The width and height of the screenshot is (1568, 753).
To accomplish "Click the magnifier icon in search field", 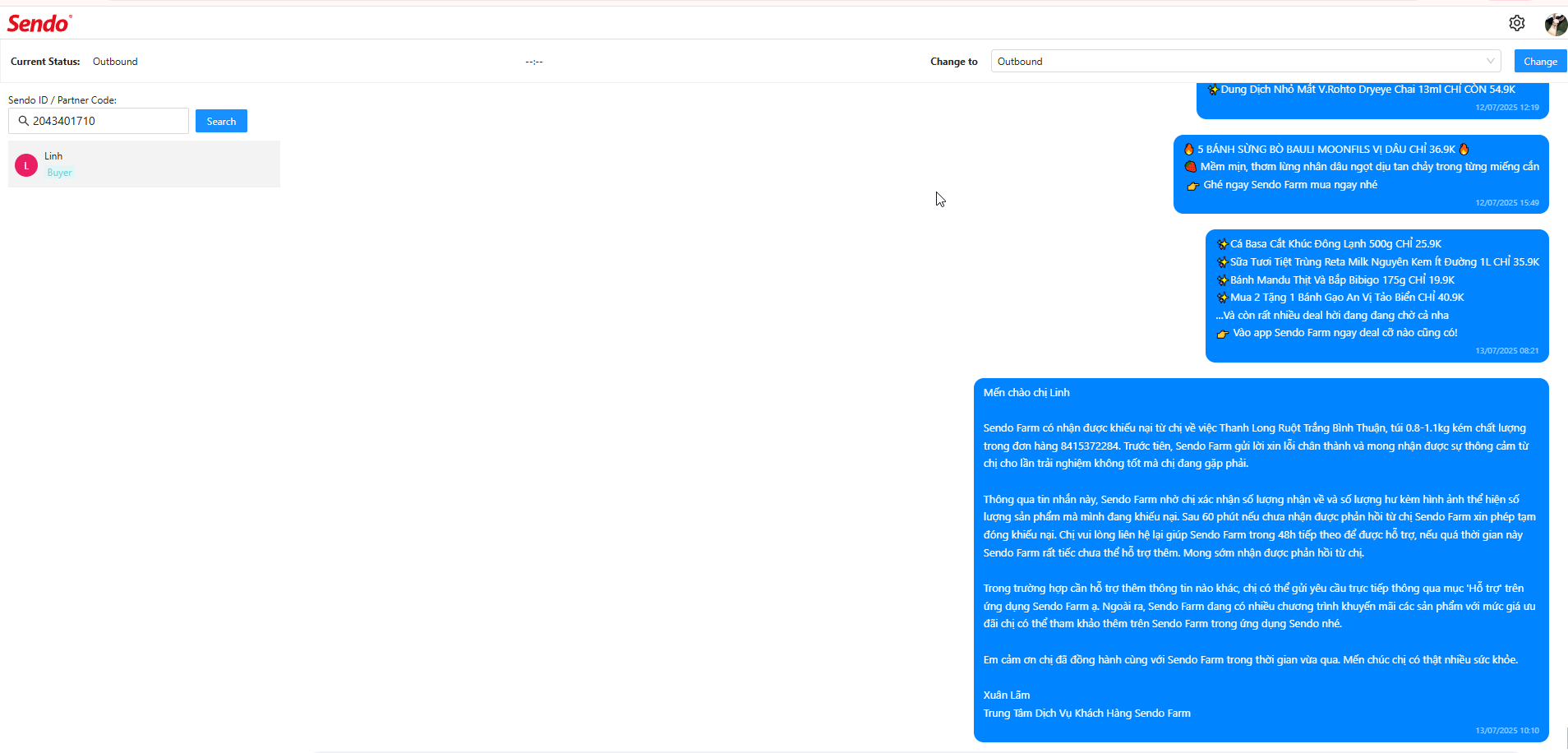I will coord(23,121).
